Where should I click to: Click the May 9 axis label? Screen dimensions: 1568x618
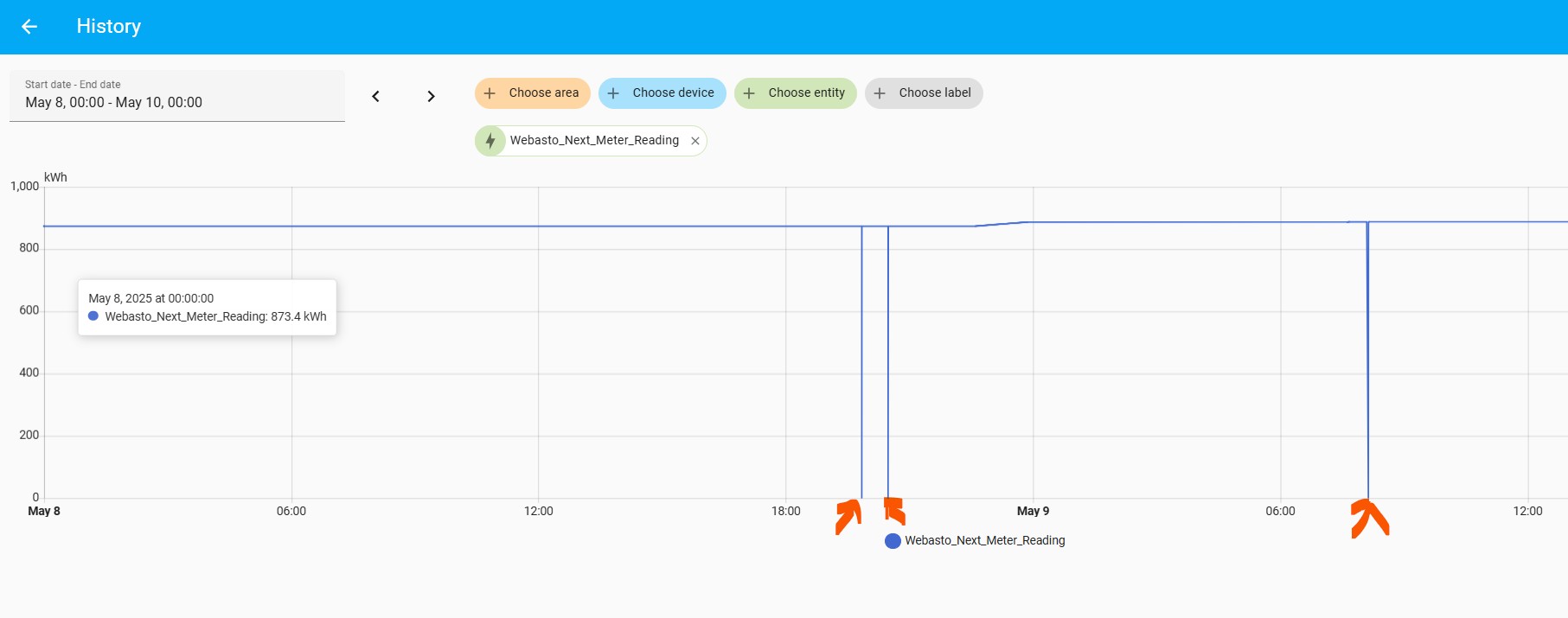click(x=1033, y=512)
